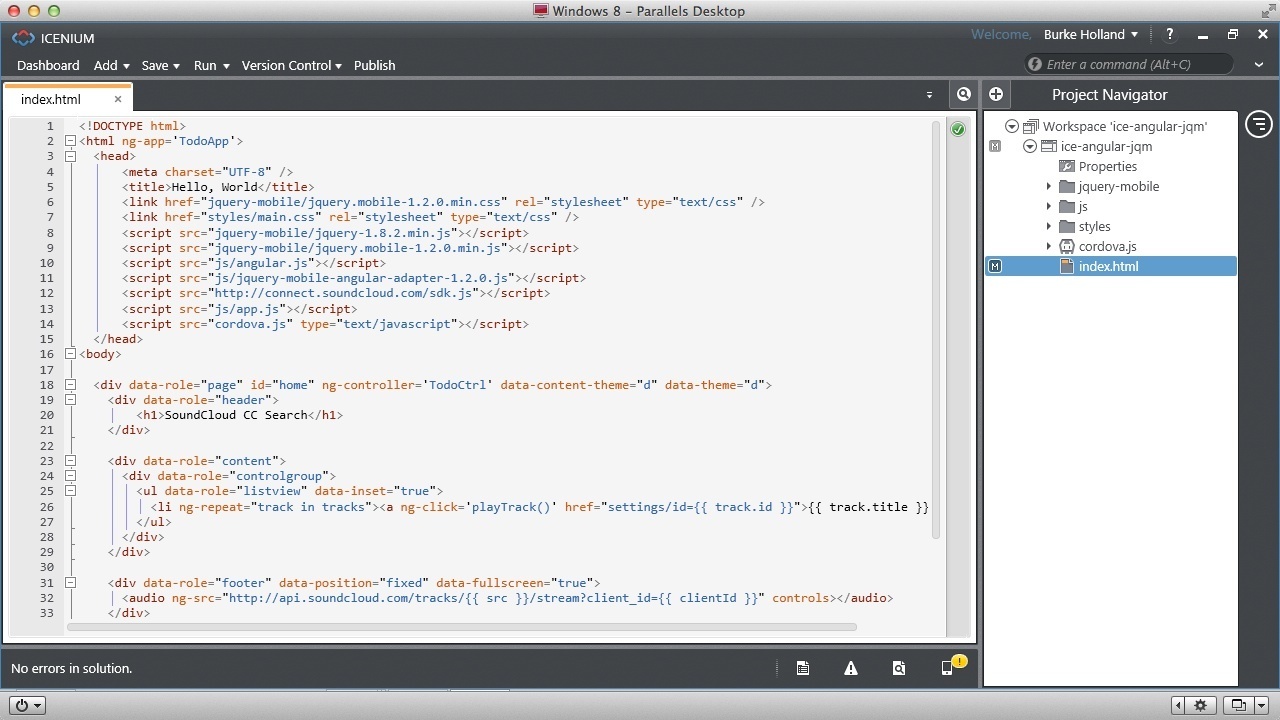Viewport: 1280px width, 720px height.
Task: Collapse the footer div fold on line 31
Action: click(x=71, y=583)
